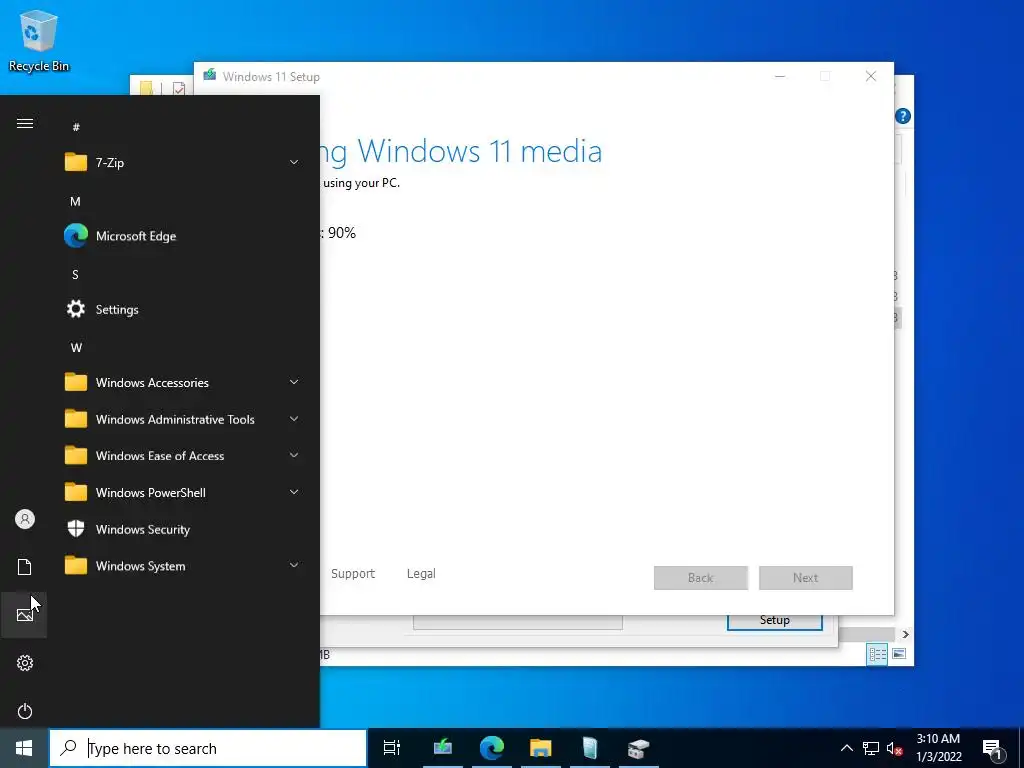This screenshot has height=768, width=1024.
Task: Open Documents icon in Start sidebar
Action: (x=25, y=567)
